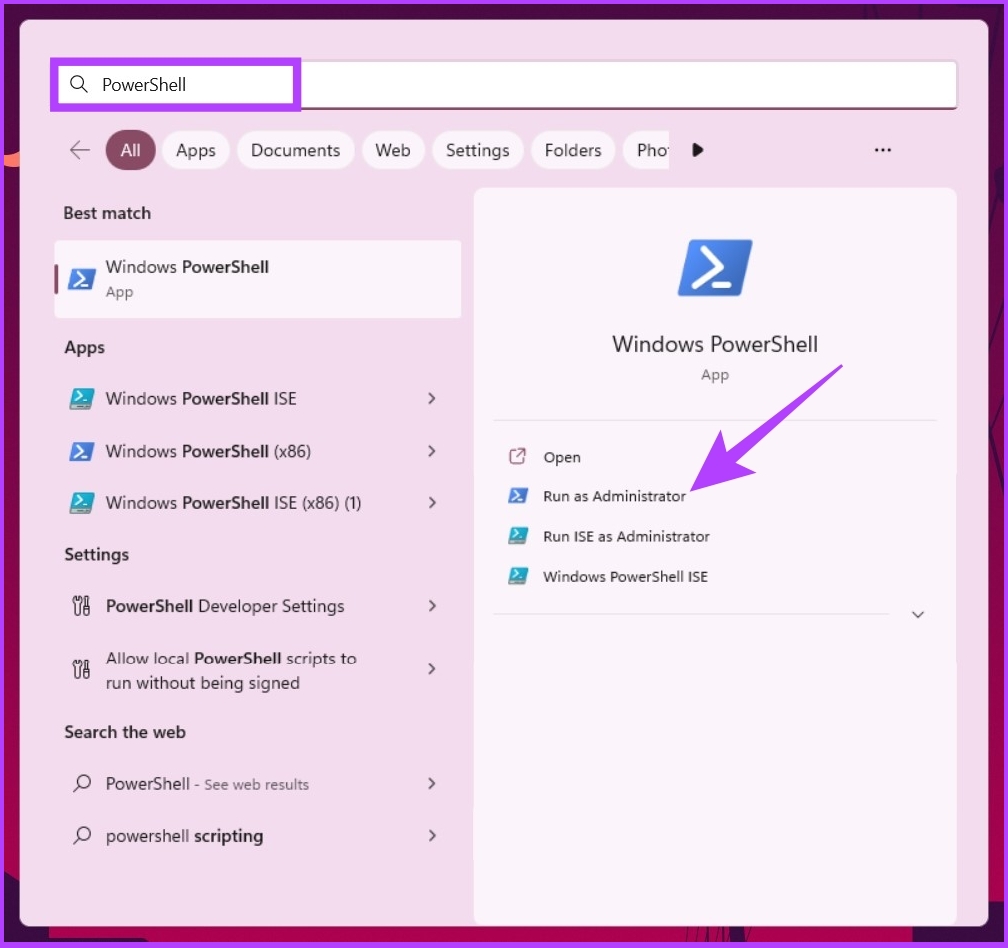This screenshot has height=948, width=1008.
Task: Select the All filter tab
Action: 130,150
